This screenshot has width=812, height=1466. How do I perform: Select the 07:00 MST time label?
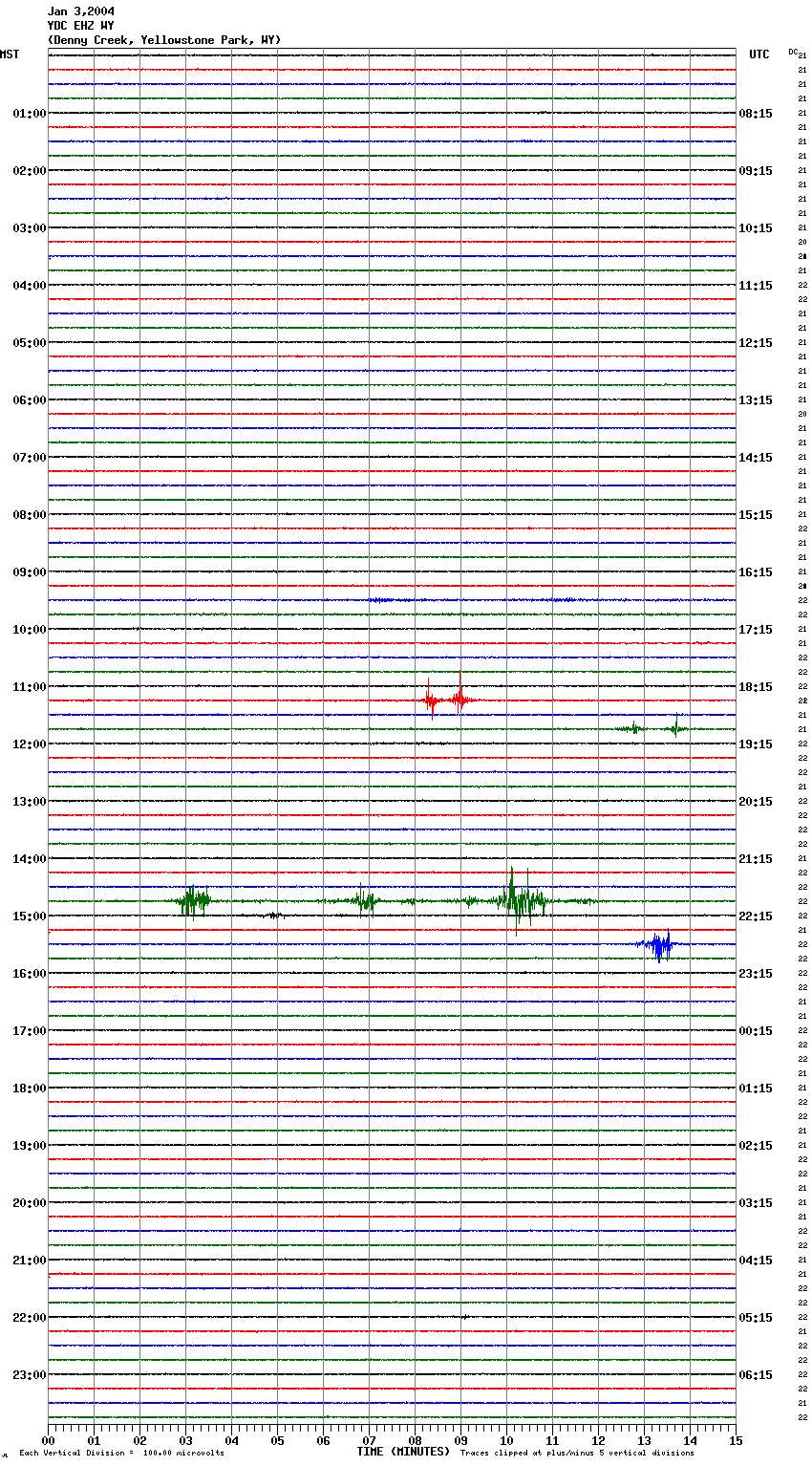point(29,458)
